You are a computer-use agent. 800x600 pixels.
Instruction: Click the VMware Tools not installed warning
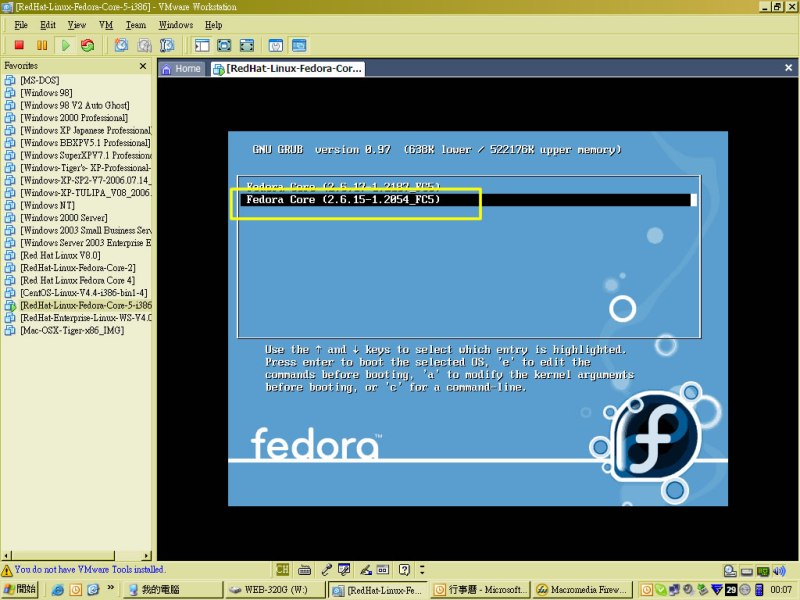85,569
